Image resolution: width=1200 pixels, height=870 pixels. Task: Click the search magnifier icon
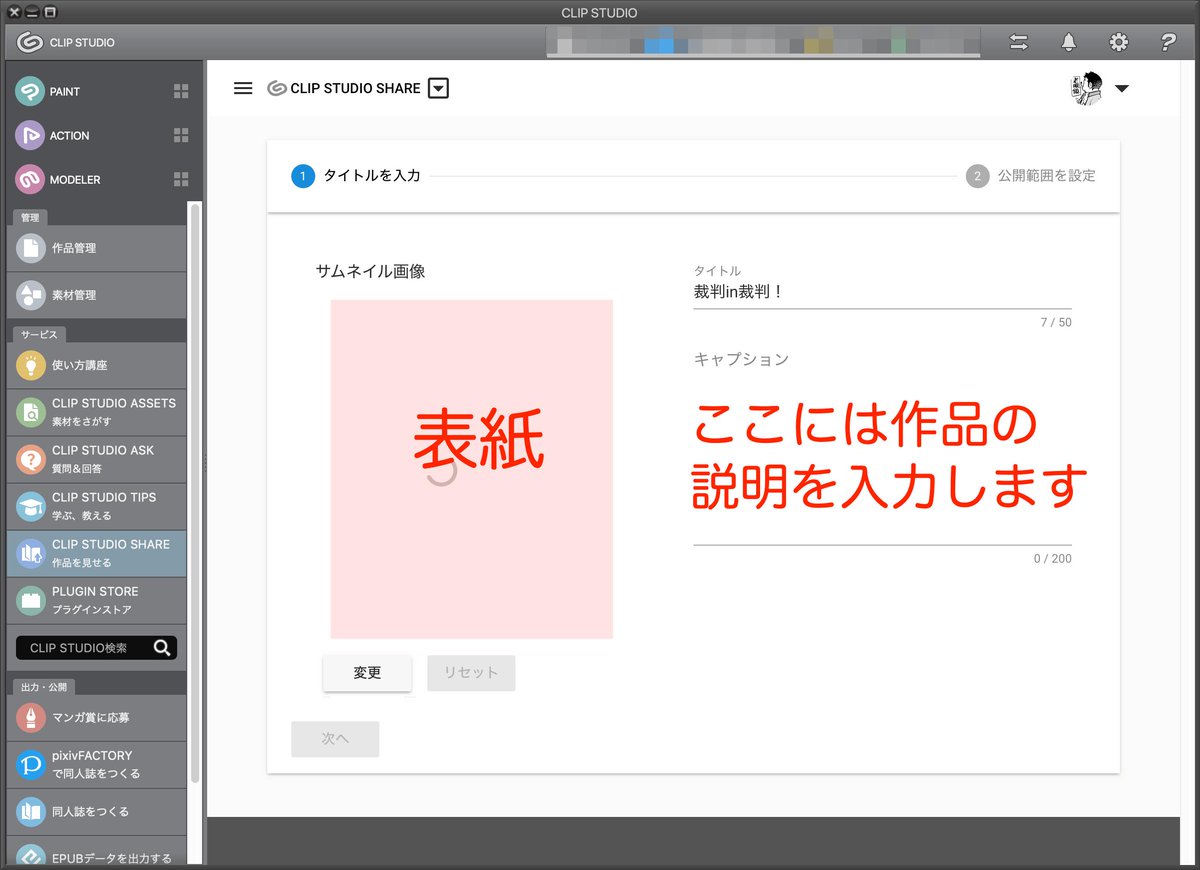pos(163,648)
